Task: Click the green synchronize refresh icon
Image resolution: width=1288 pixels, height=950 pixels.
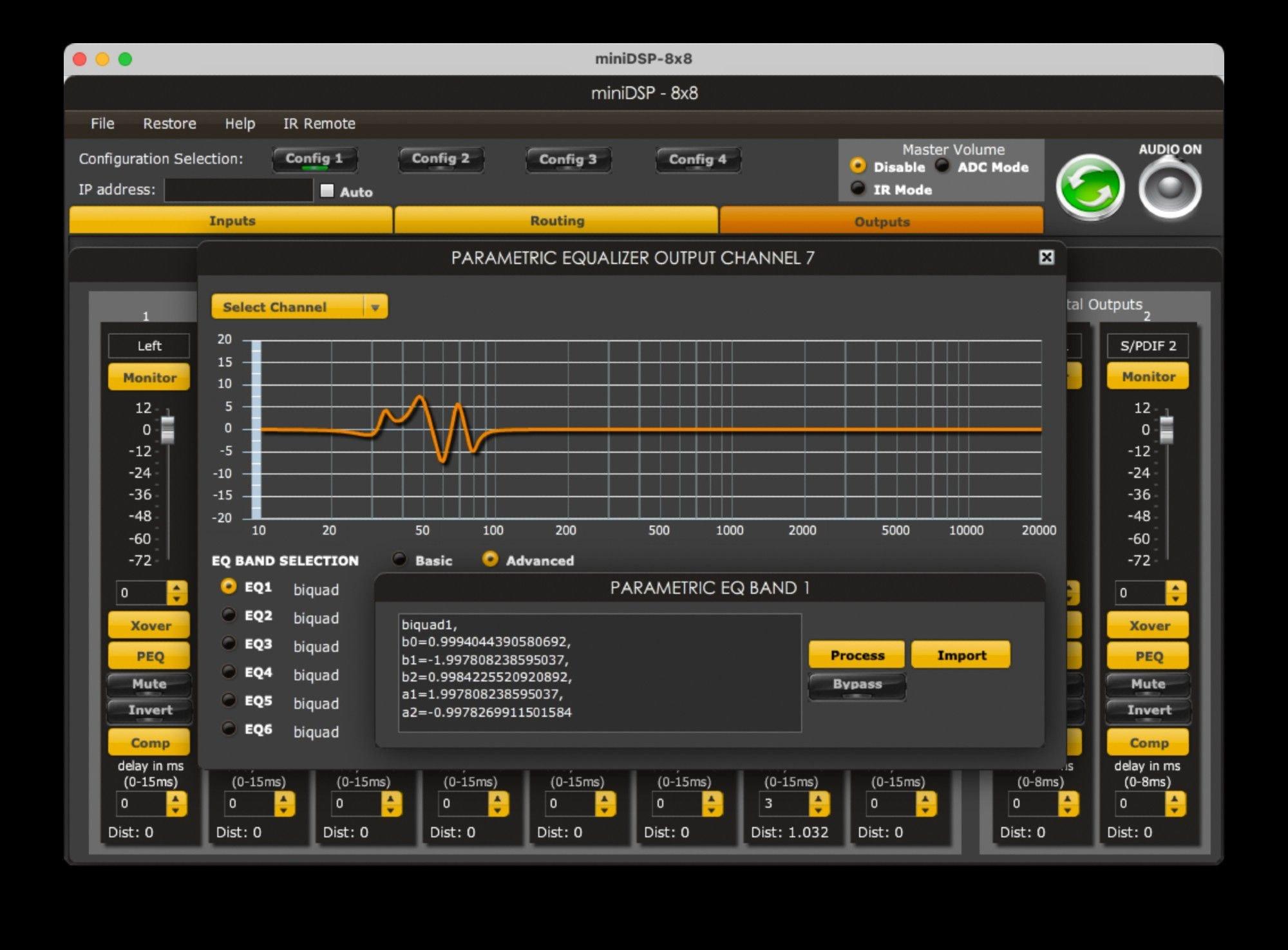Action: [x=1090, y=187]
